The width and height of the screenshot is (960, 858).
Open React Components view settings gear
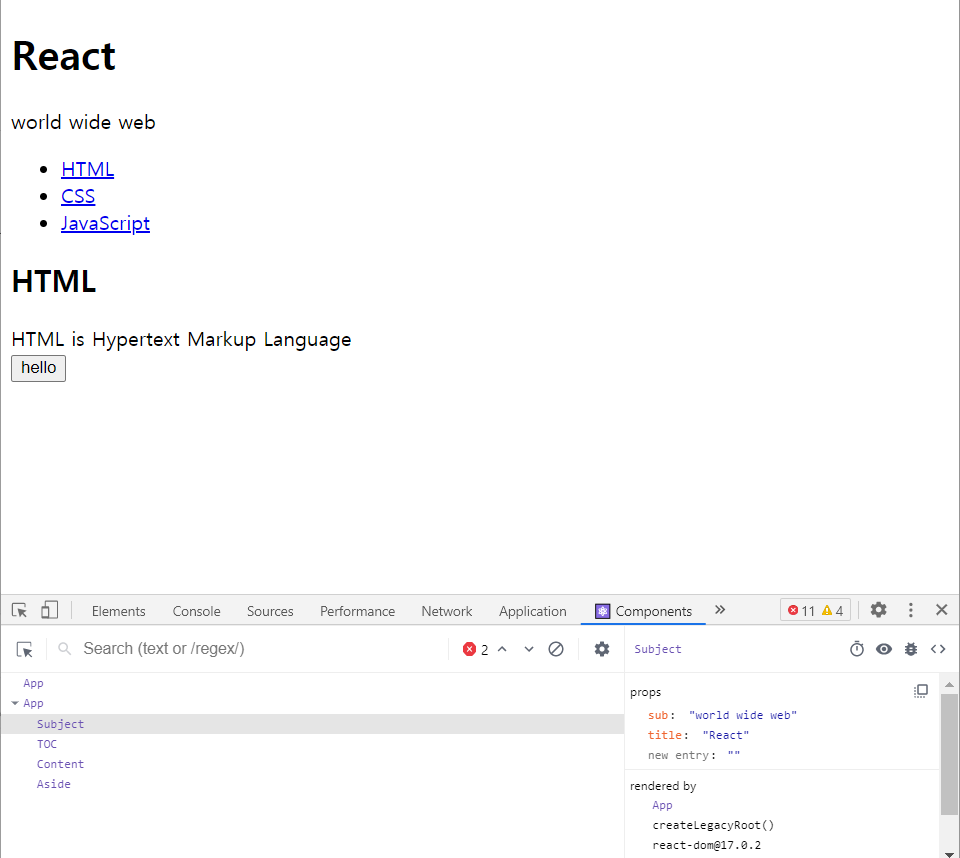[602, 649]
